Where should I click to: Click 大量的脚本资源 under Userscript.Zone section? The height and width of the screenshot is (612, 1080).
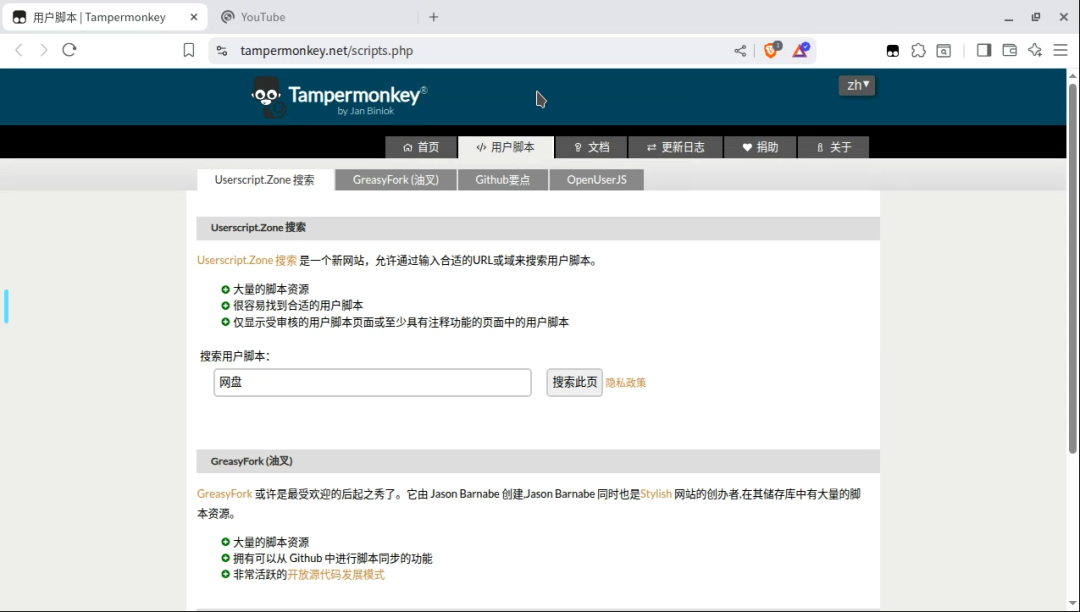271,289
